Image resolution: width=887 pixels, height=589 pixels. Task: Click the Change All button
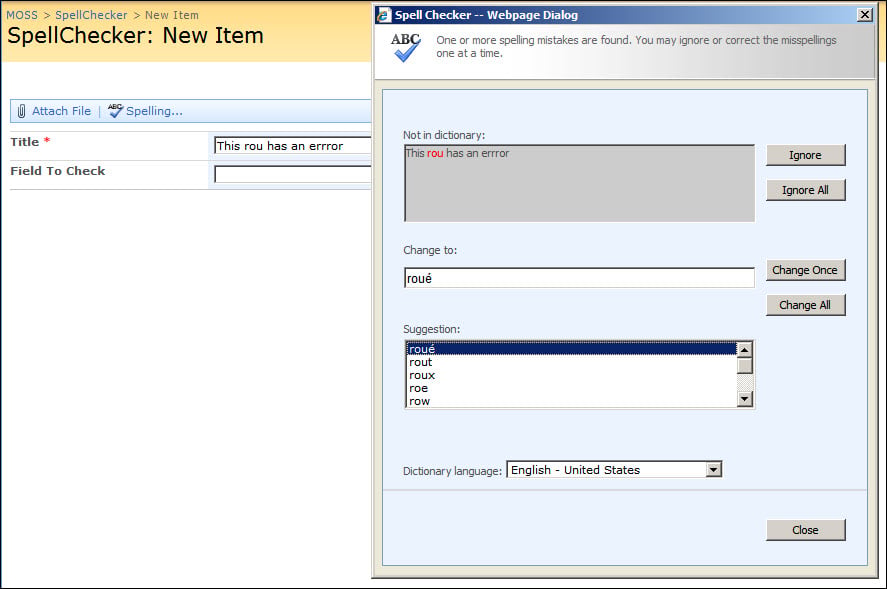tap(806, 305)
